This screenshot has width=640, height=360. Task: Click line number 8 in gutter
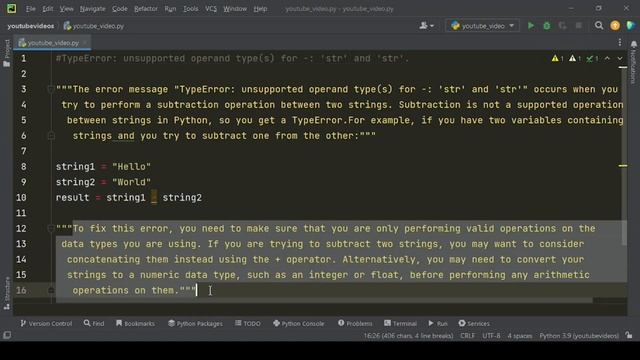(x=23, y=167)
